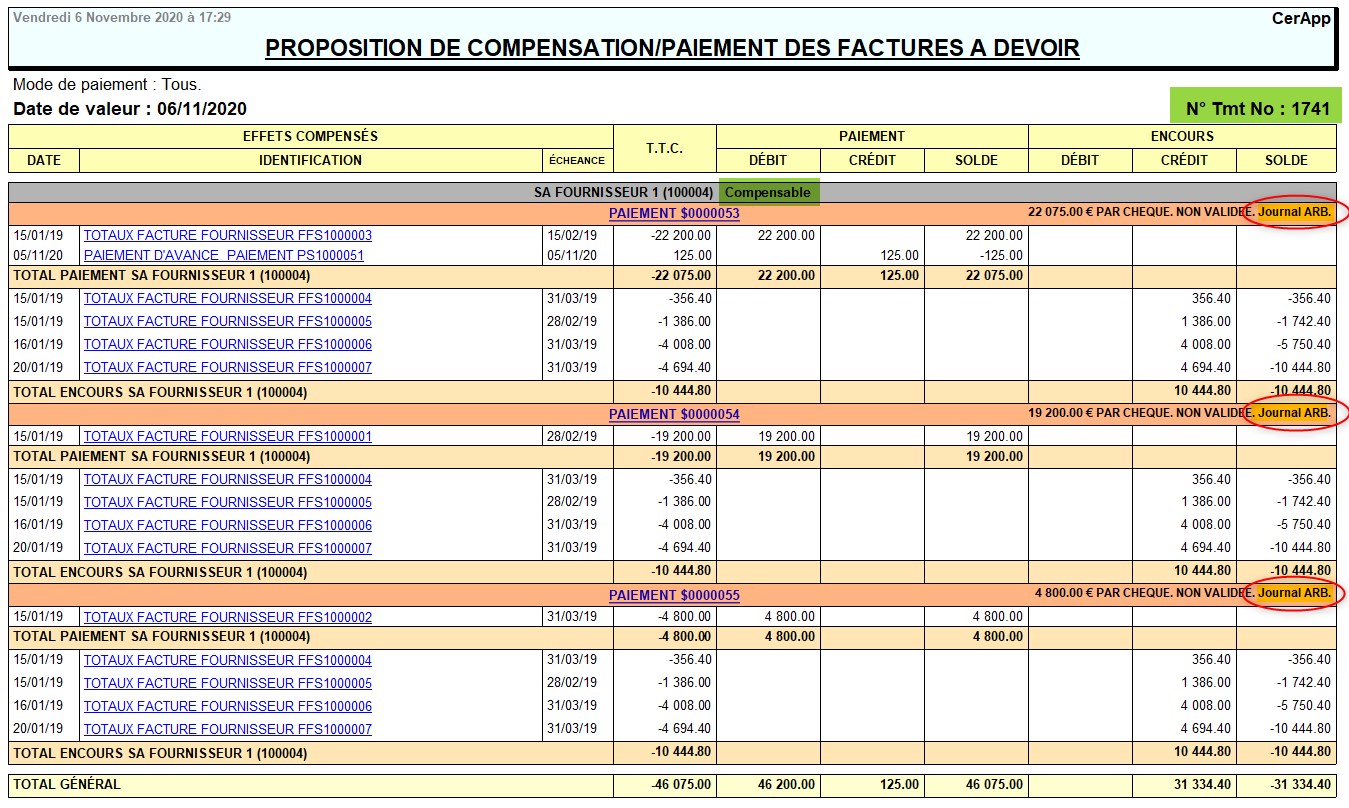Viewport: 1349px width, 808px height.
Task: Click the green Compensable badge
Action: tap(768, 192)
